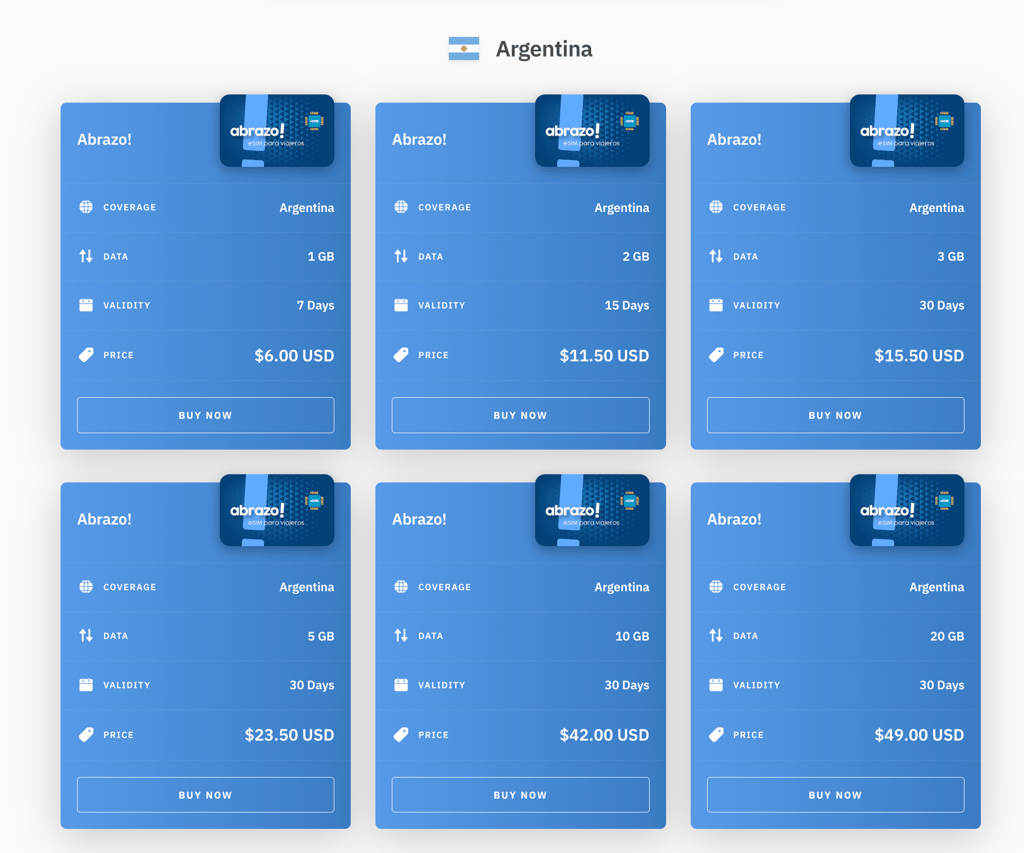Click the eSIM card image on the 10 GB plan
This screenshot has height=853, width=1024.
pyautogui.click(x=592, y=510)
